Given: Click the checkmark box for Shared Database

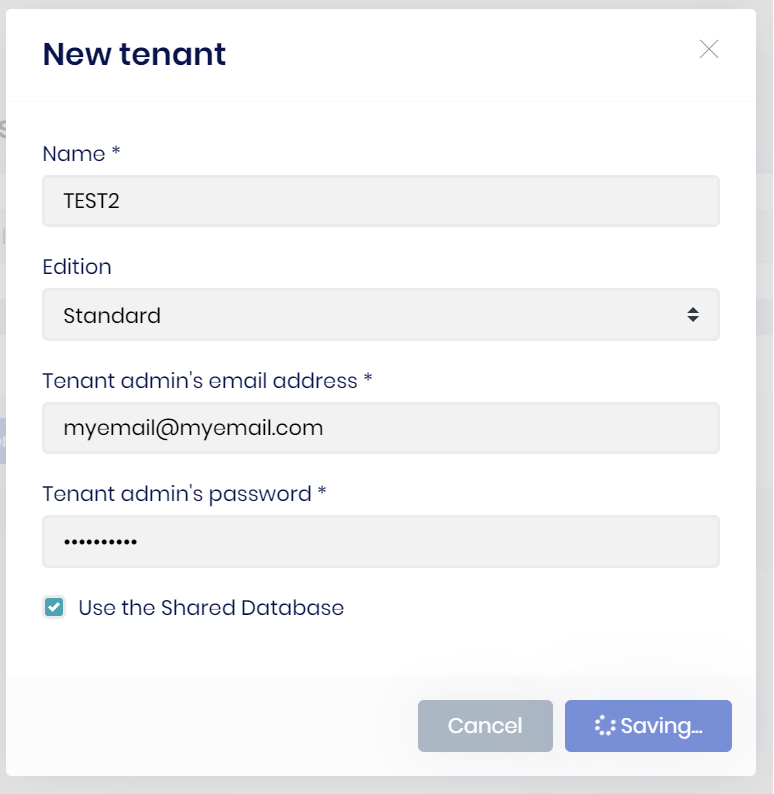Looking at the screenshot, I should click(x=54, y=607).
